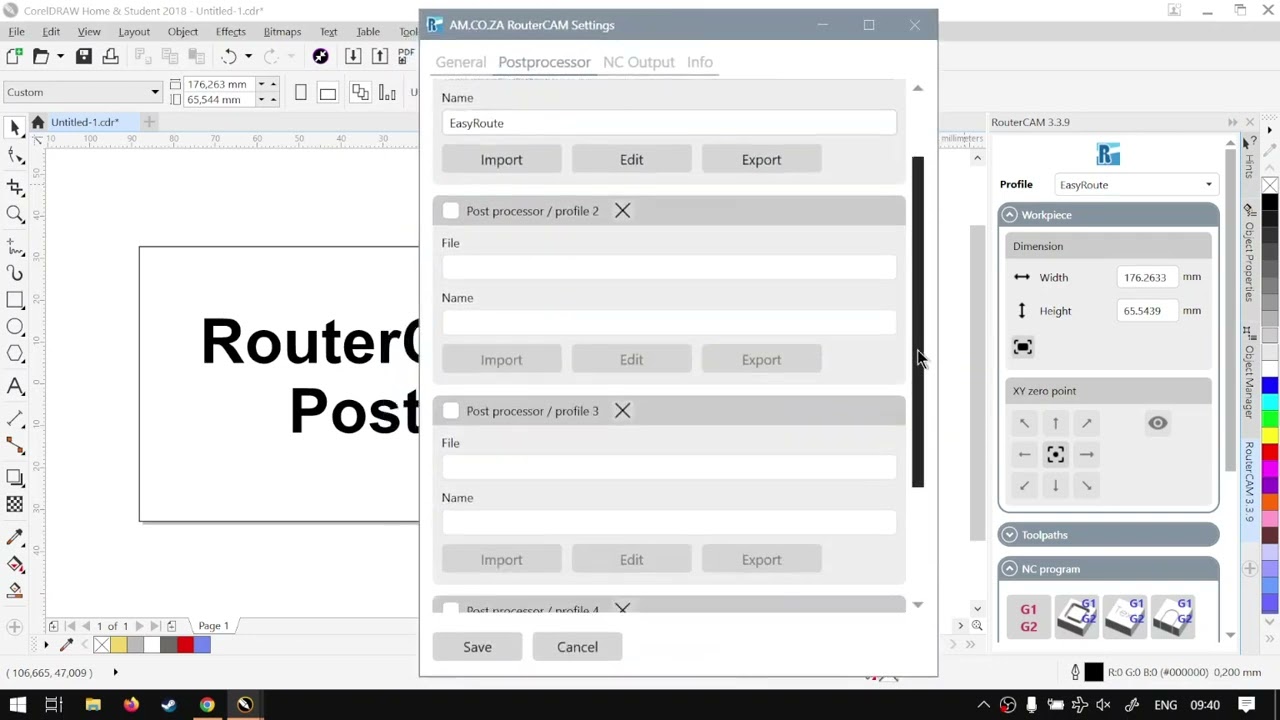1280x720 pixels.
Task: Remove Post processor profile 2 with X
Action: 622,211
